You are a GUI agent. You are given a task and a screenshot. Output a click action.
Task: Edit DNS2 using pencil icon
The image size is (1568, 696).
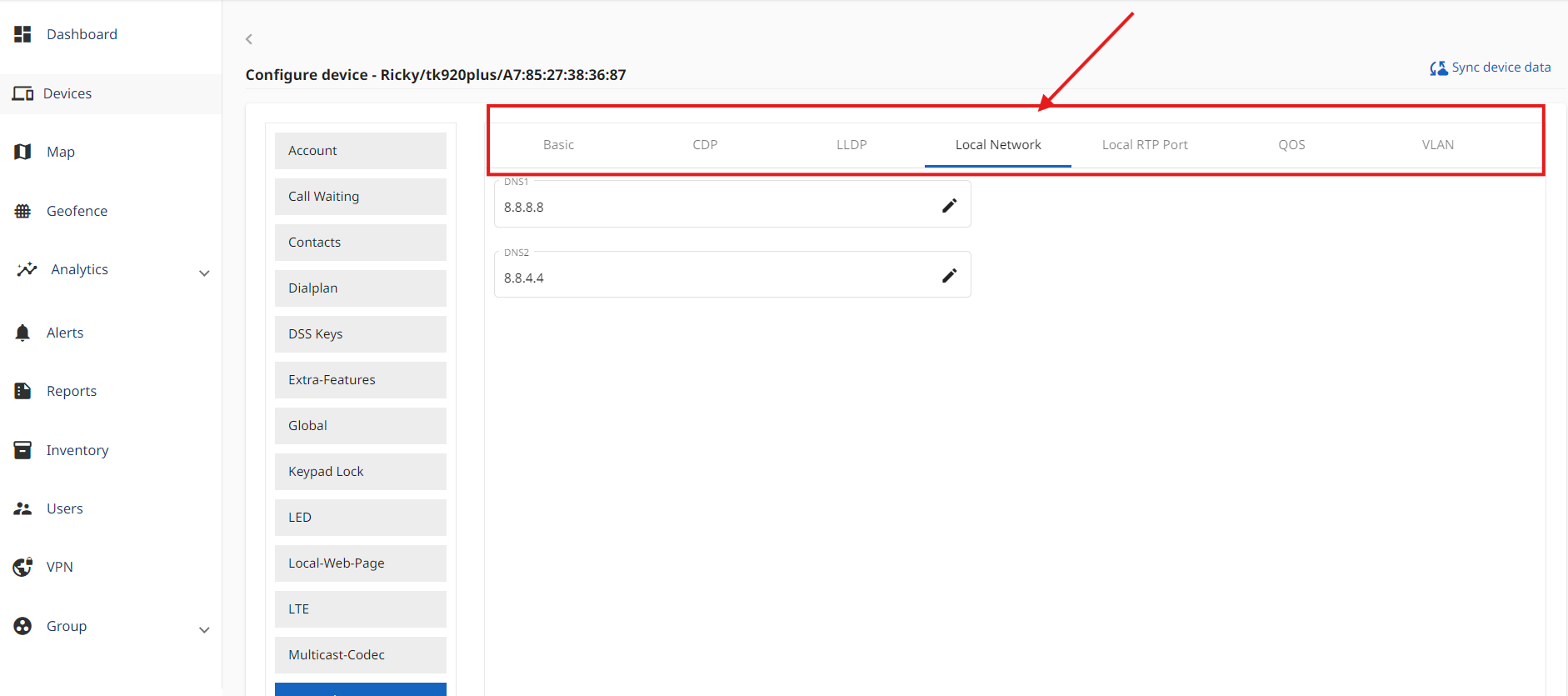pyautogui.click(x=949, y=276)
